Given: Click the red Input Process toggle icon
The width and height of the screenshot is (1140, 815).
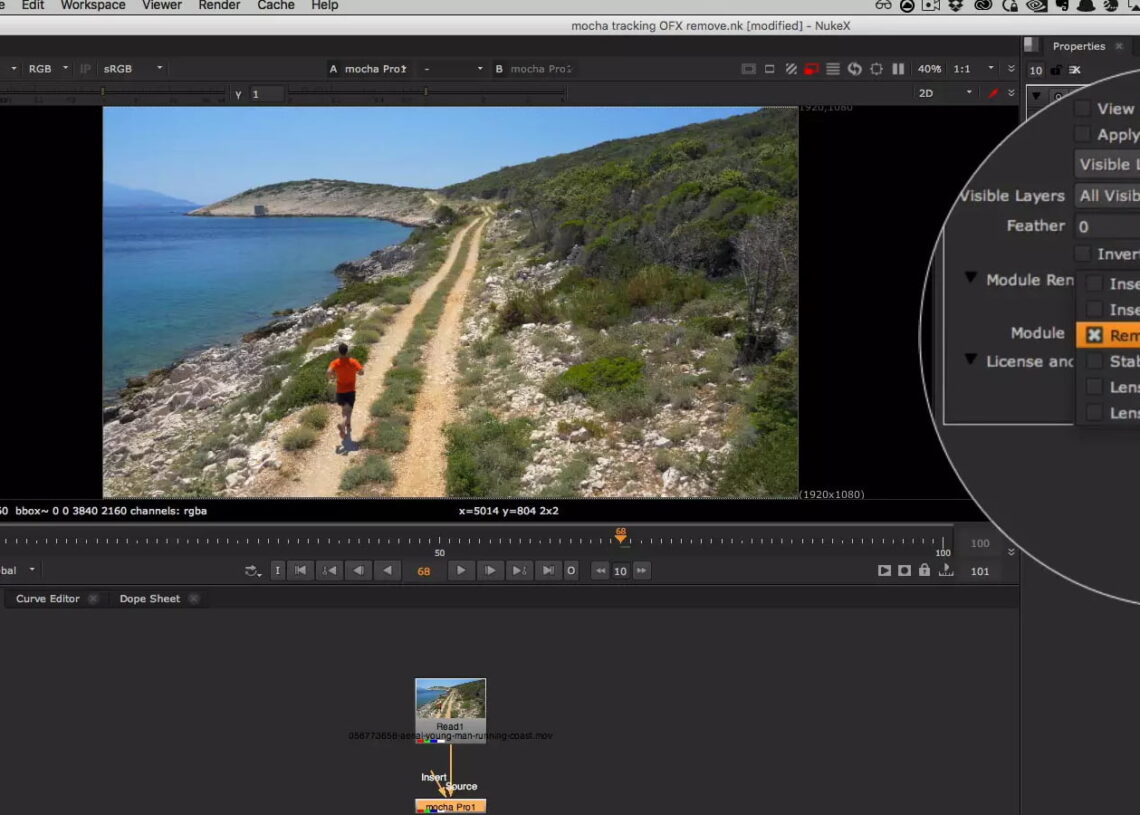Looking at the screenshot, I should (810, 69).
